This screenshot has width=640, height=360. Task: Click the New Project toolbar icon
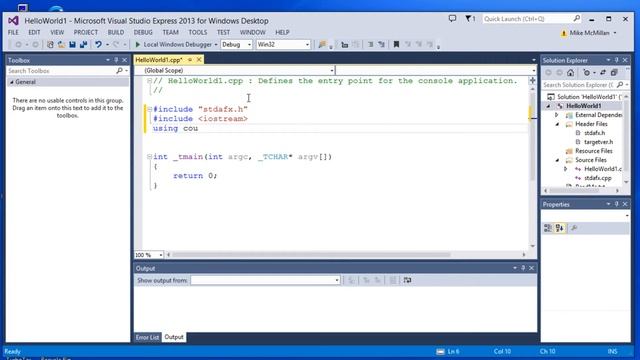50,44
